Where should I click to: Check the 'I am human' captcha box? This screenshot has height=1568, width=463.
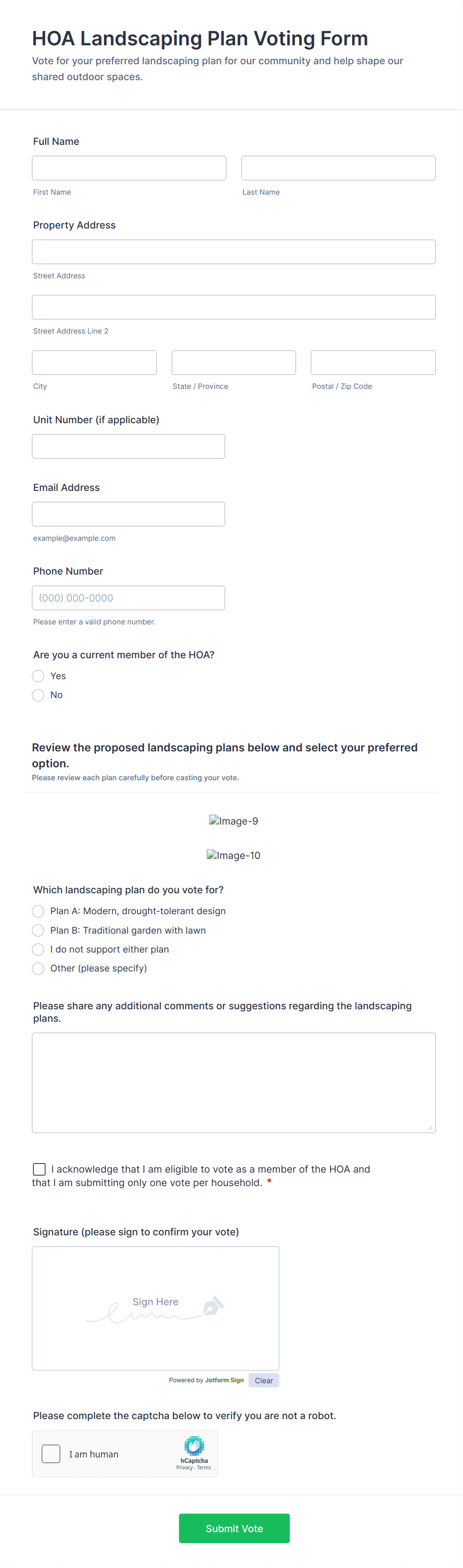click(x=50, y=1453)
